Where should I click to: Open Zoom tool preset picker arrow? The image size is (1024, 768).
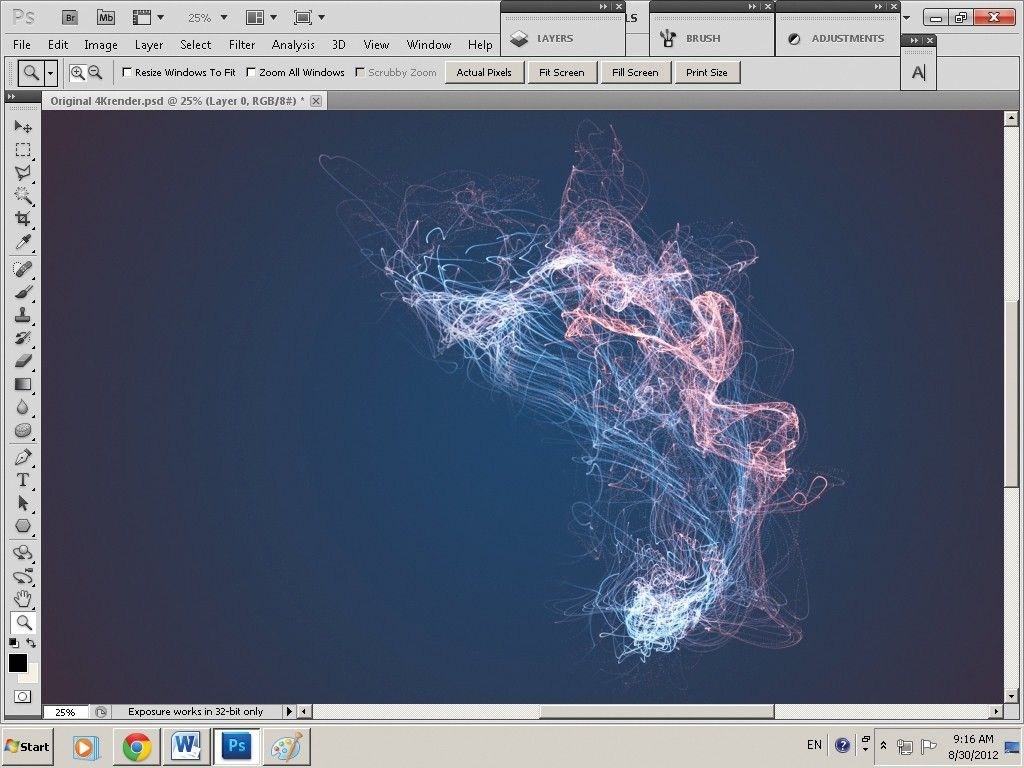(50, 73)
